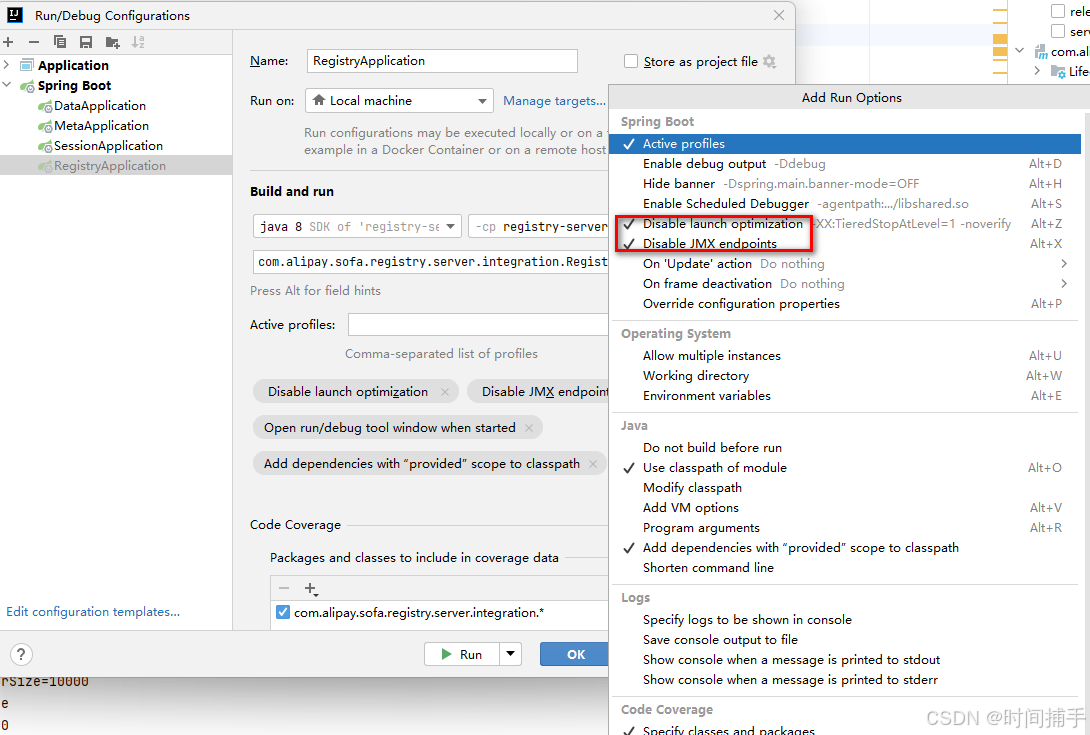1090x735 pixels.
Task: Expand the Application tree node
Action: coord(8,64)
